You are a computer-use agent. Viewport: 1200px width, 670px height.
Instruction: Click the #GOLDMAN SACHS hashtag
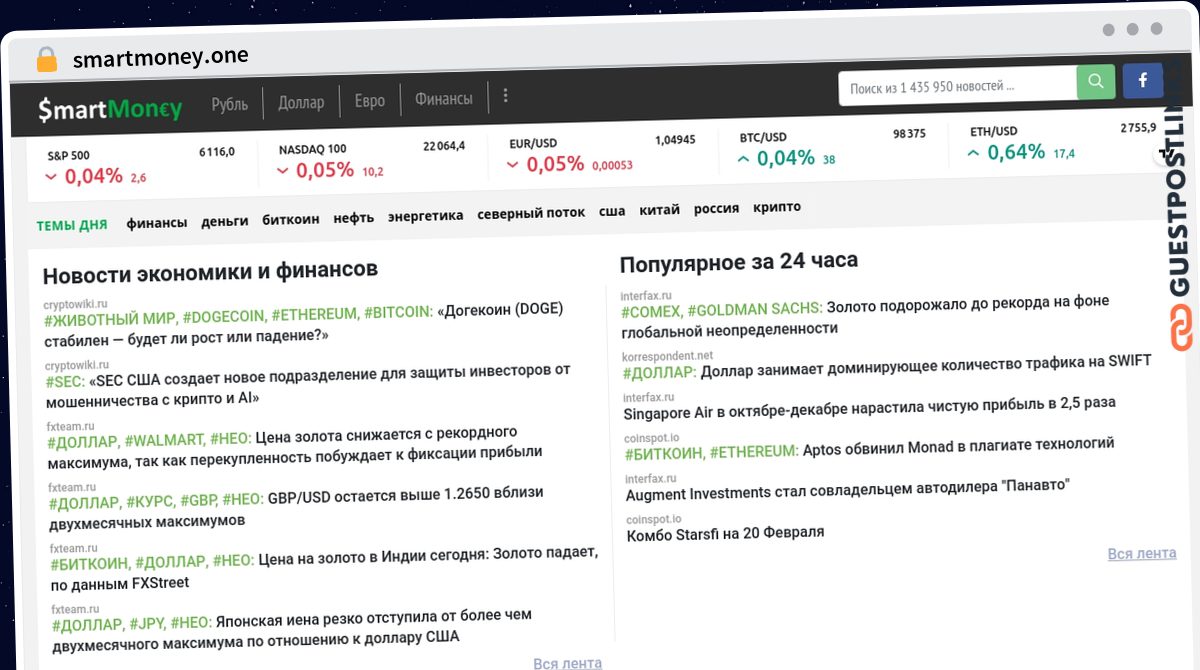coord(755,309)
